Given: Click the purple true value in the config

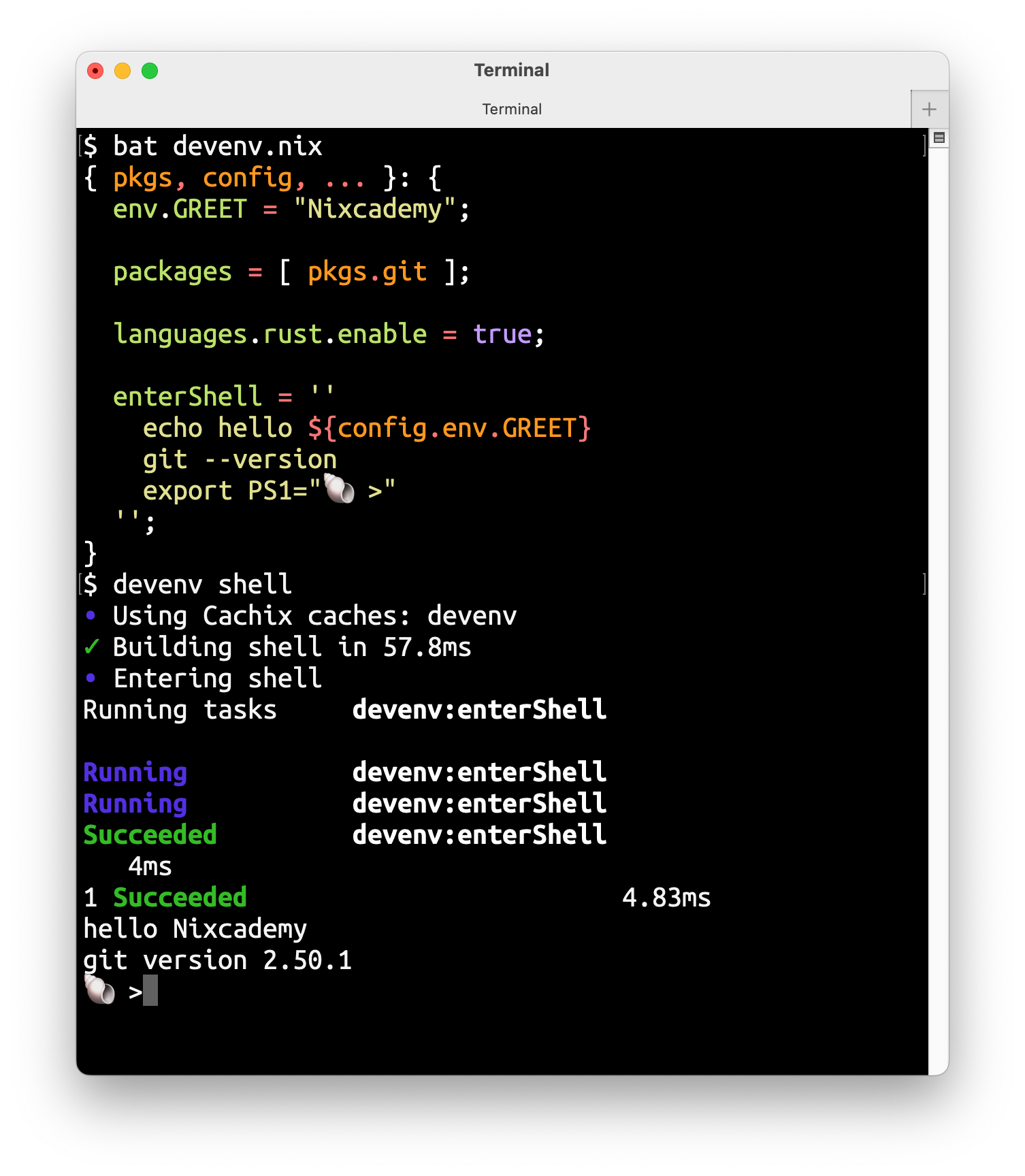Looking at the screenshot, I should (502, 334).
